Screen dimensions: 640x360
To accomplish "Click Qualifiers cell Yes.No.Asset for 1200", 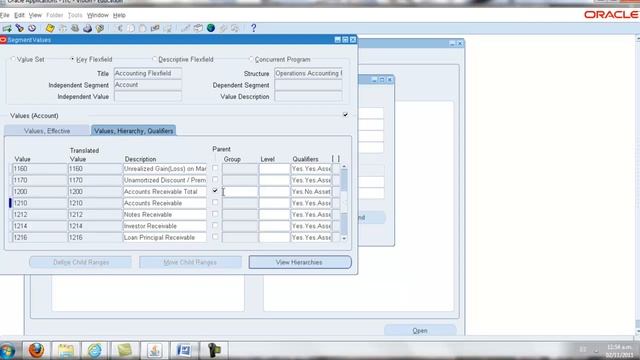I will (x=311, y=191).
